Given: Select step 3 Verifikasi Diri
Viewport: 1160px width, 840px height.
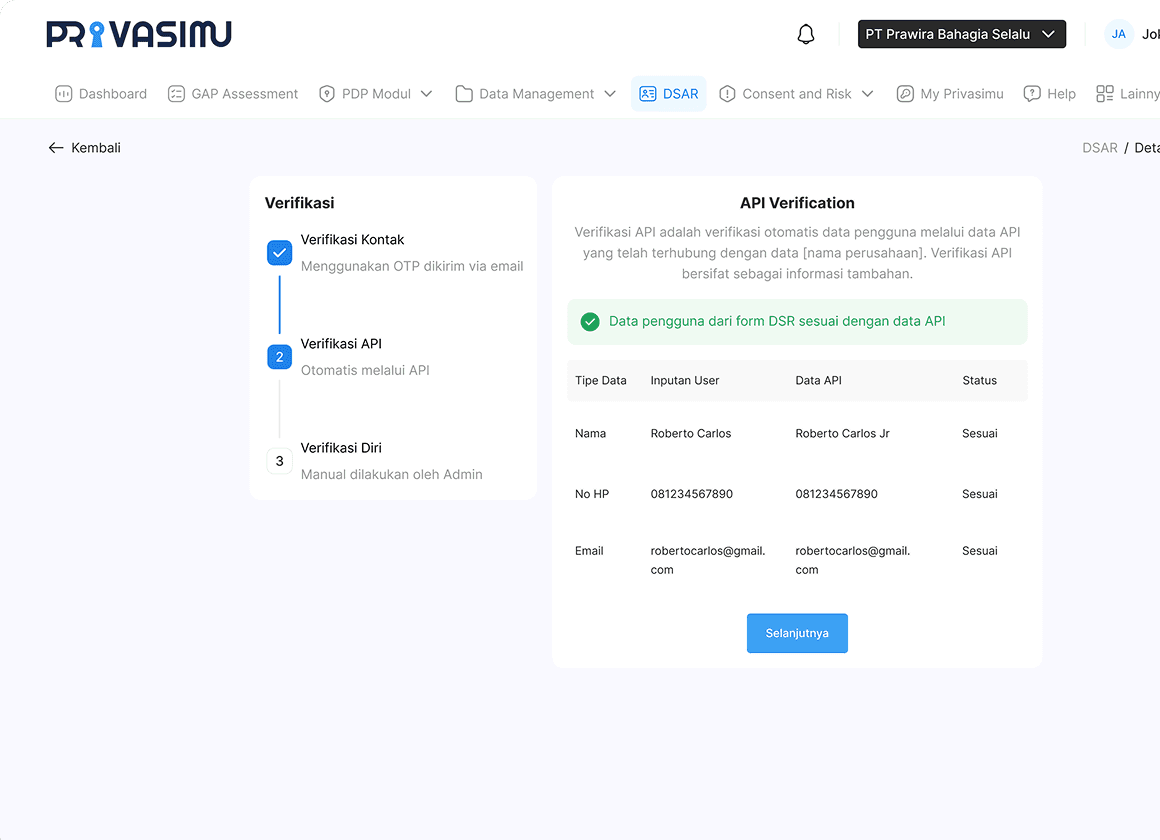Looking at the screenshot, I should tap(280, 461).
